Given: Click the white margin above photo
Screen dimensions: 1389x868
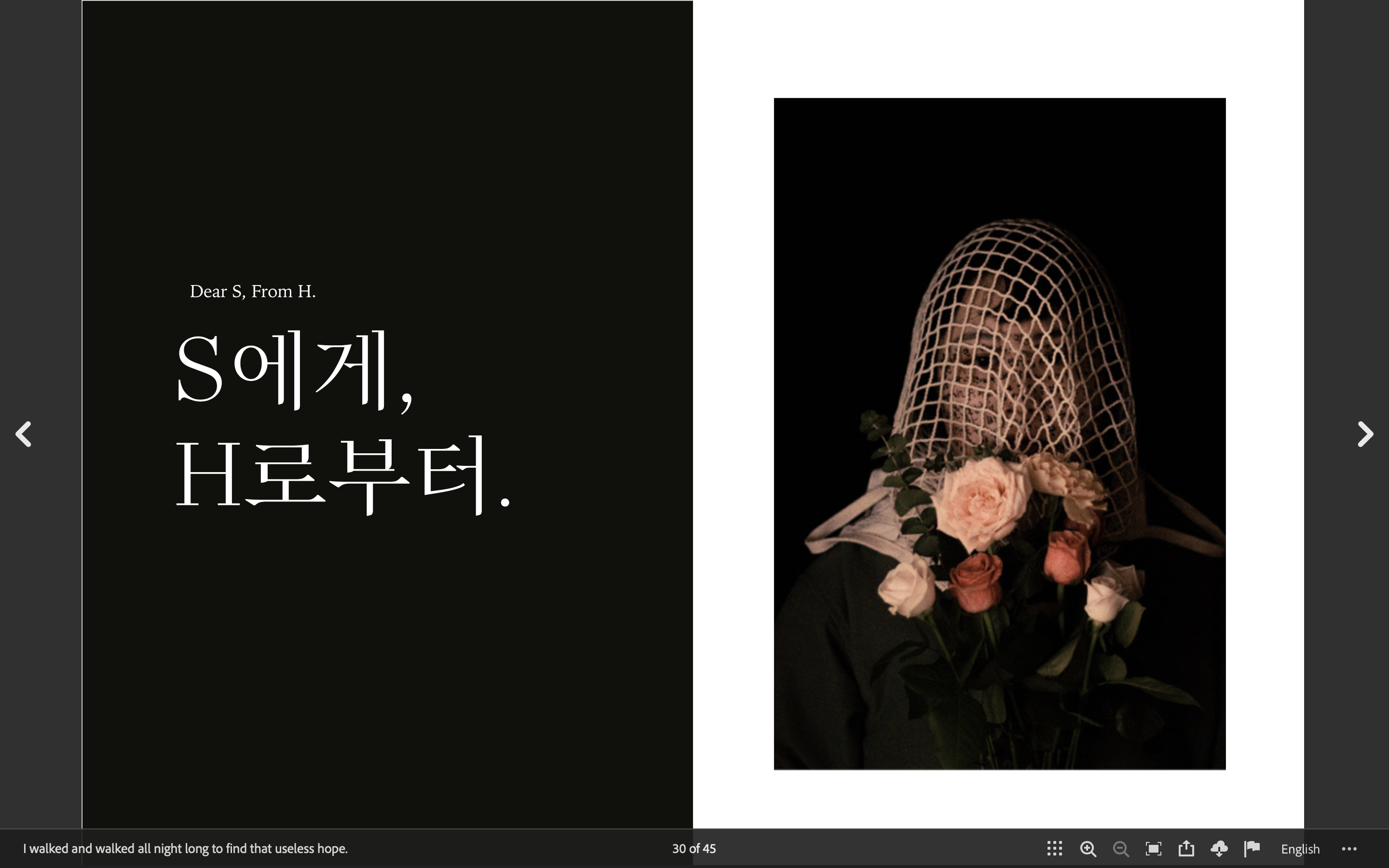Looking at the screenshot, I should pyautogui.click(x=999, y=49).
